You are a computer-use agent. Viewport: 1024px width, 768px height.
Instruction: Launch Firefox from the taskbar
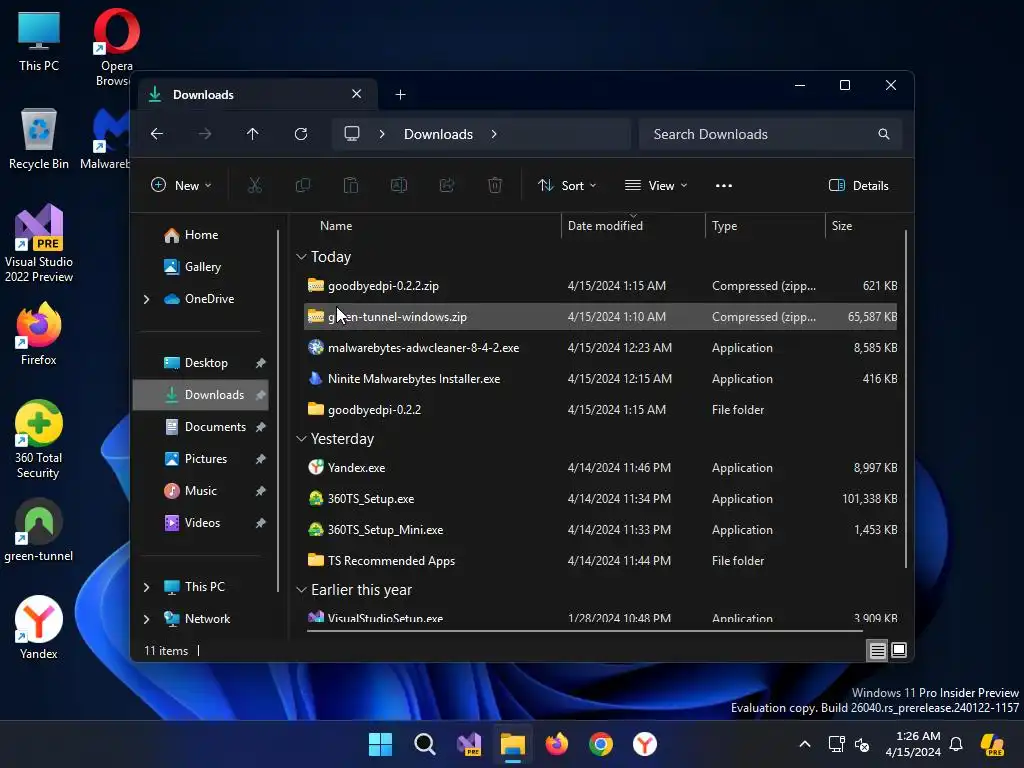557,744
